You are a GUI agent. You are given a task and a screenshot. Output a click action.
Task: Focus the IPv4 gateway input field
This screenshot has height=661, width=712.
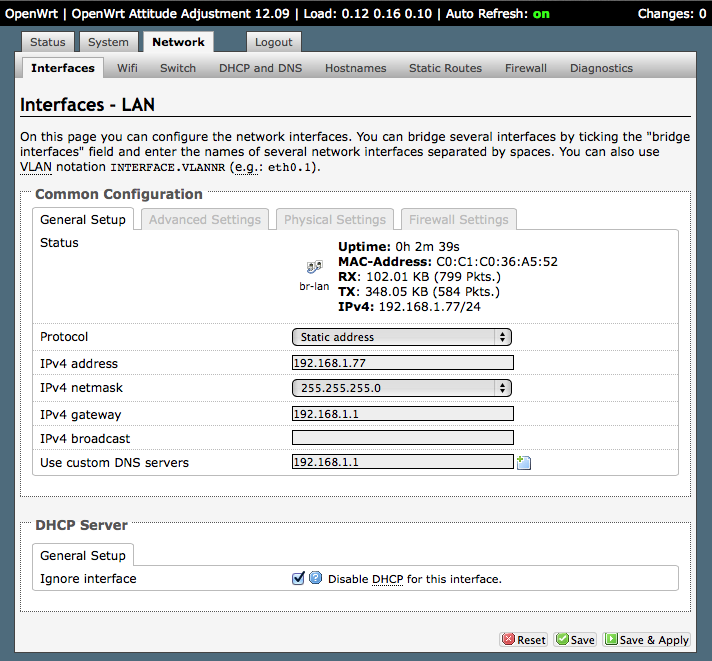pos(403,414)
